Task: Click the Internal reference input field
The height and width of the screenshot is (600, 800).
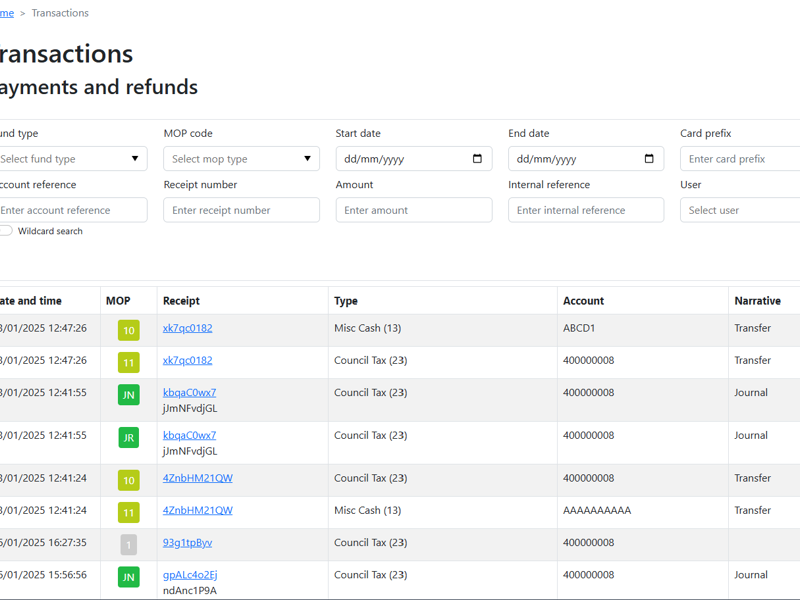Action: point(585,210)
